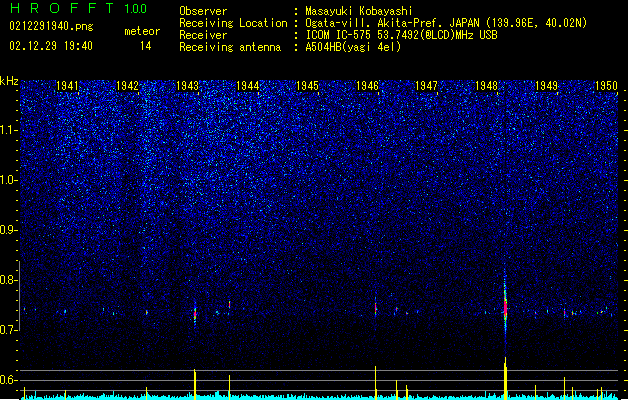Click the tallest yellow power spike near 1948

coord(505,378)
